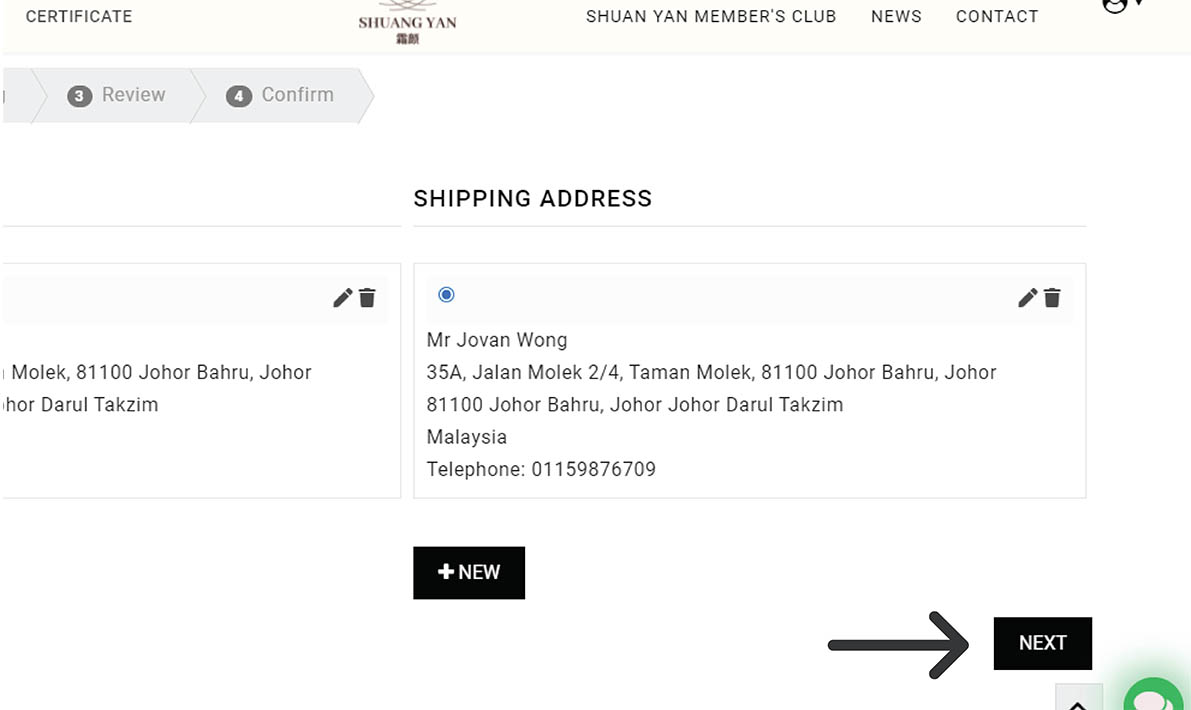
Task: Open the News menu item
Action: (x=896, y=16)
